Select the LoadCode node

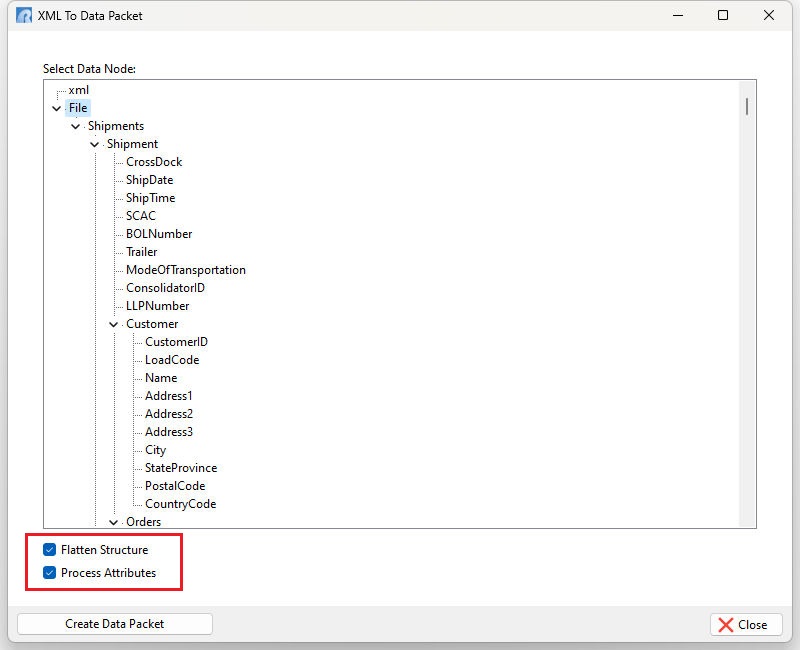172,360
